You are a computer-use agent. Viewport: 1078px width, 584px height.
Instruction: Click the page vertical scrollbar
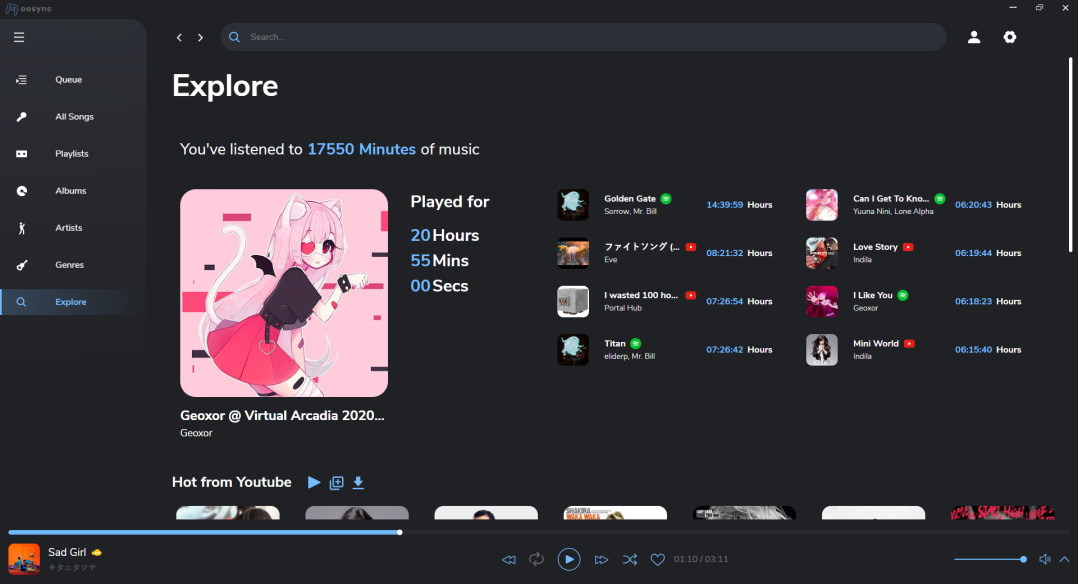(1070, 155)
